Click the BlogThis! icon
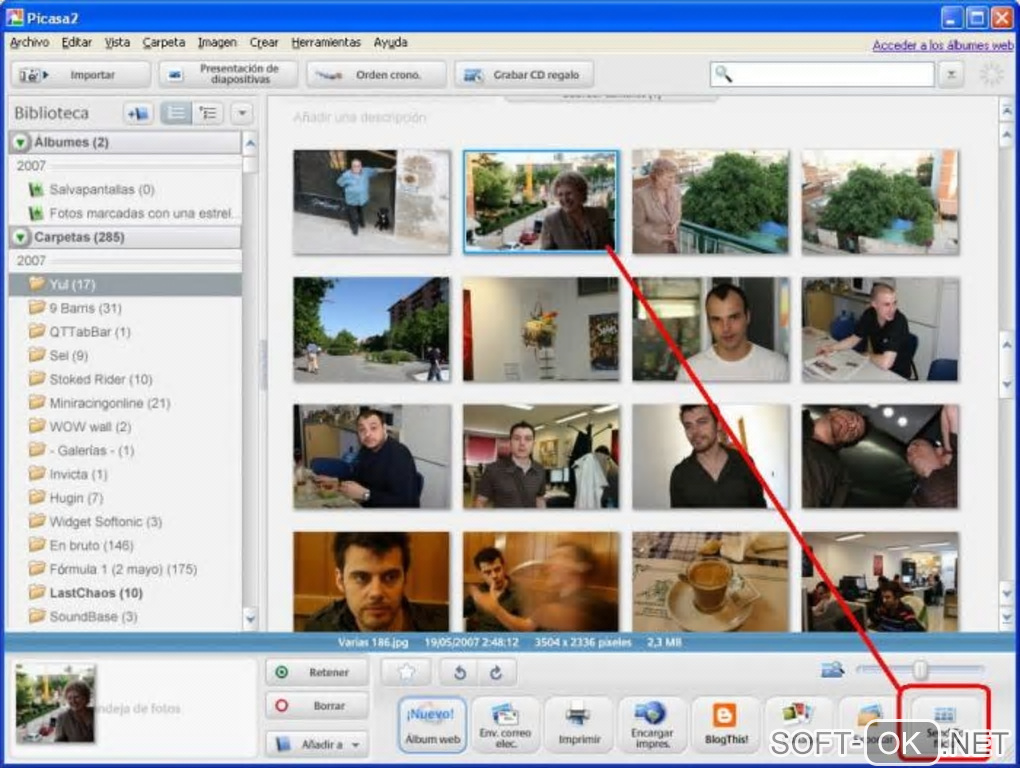1020x768 pixels. tap(725, 724)
